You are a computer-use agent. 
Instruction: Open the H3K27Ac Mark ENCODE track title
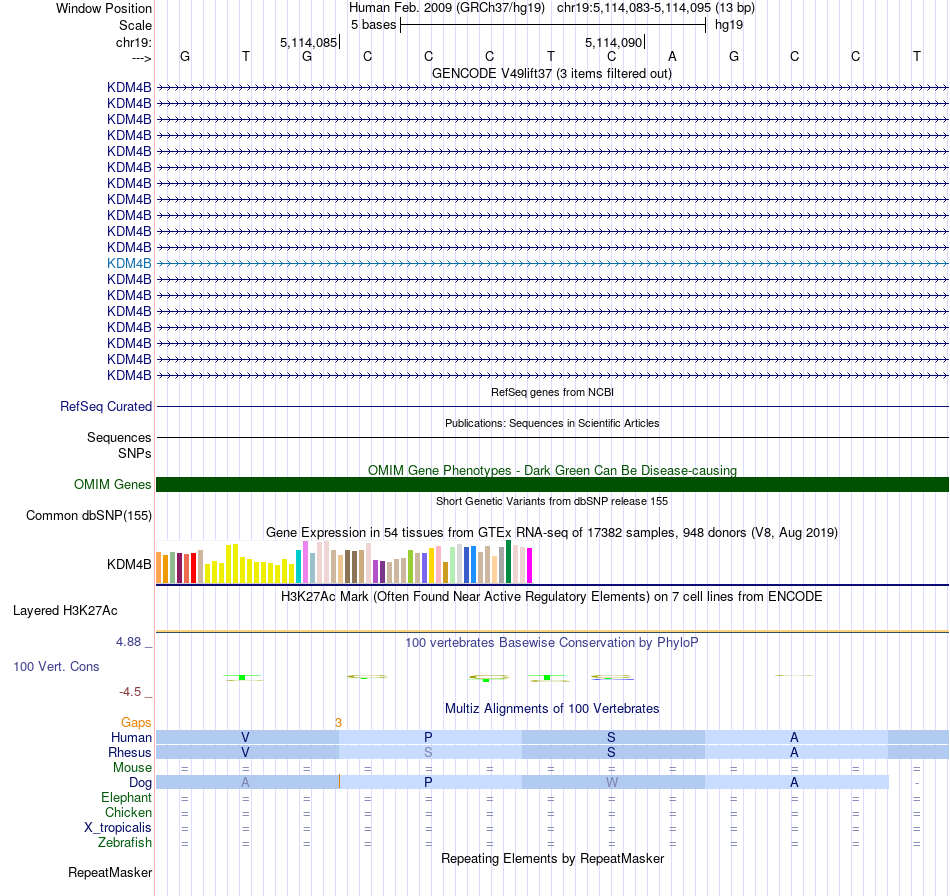pyautogui.click(x=552, y=596)
